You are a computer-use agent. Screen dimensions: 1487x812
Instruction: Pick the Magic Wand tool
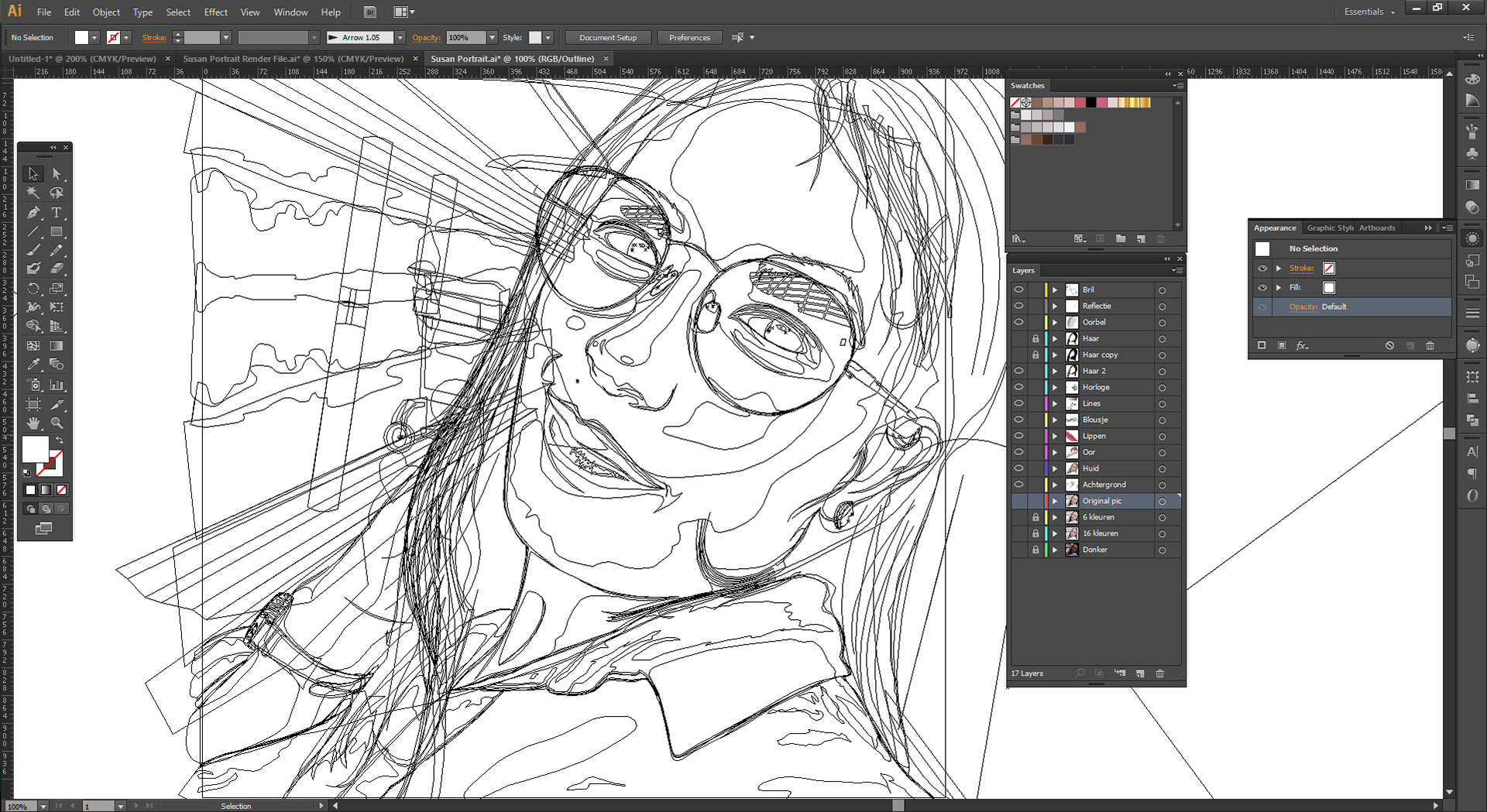tap(33, 193)
